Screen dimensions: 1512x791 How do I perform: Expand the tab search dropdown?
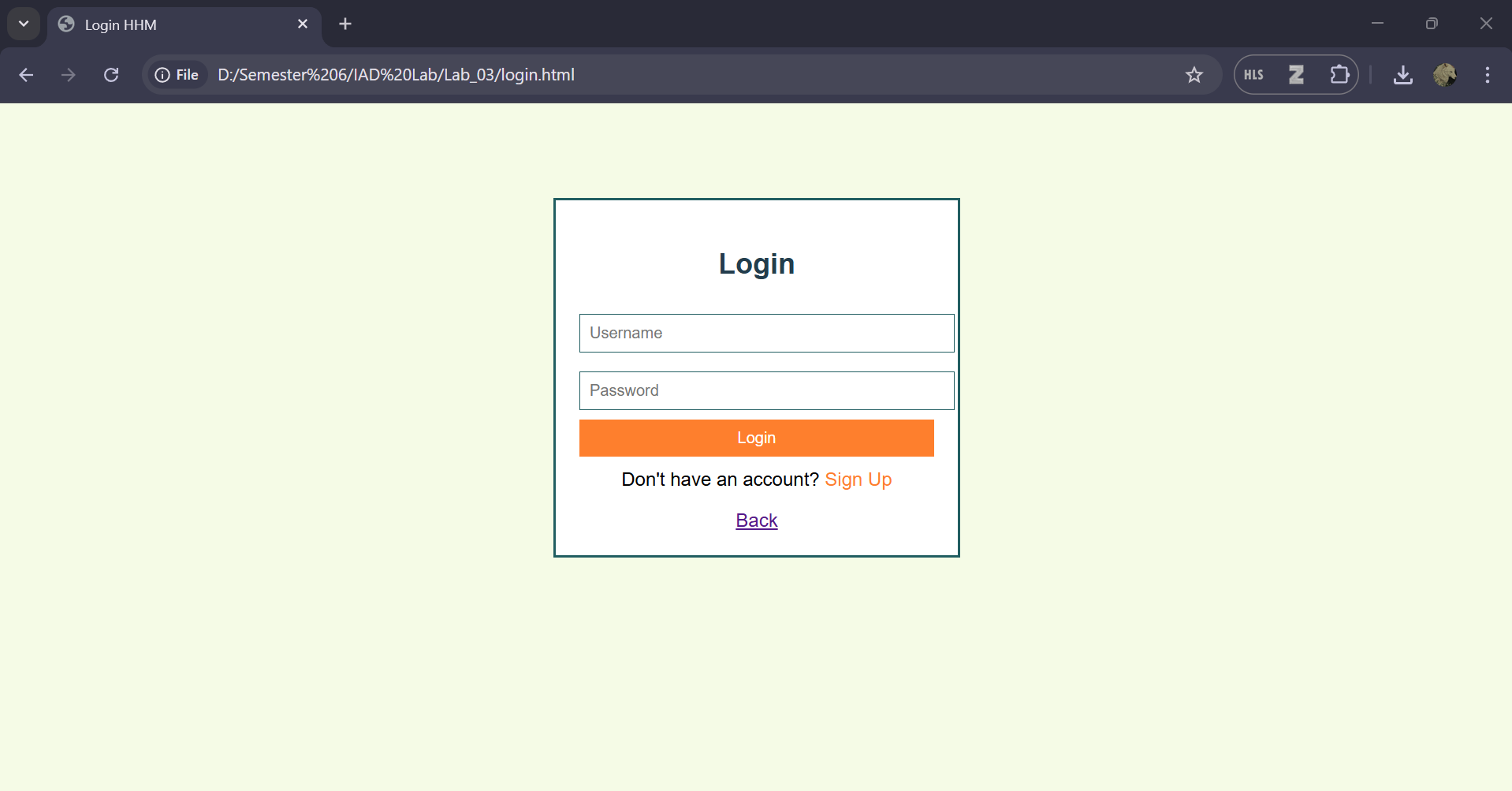coord(24,24)
